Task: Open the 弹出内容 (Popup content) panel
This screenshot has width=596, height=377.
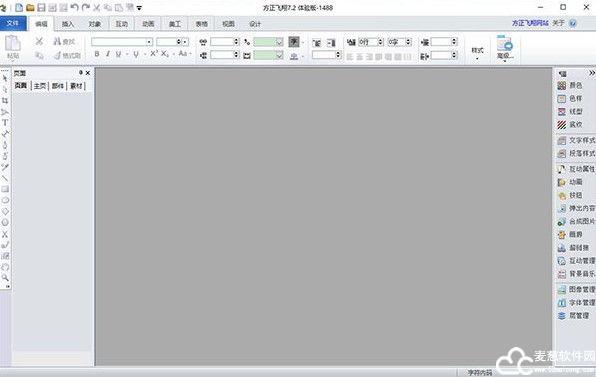Action: 576,208
